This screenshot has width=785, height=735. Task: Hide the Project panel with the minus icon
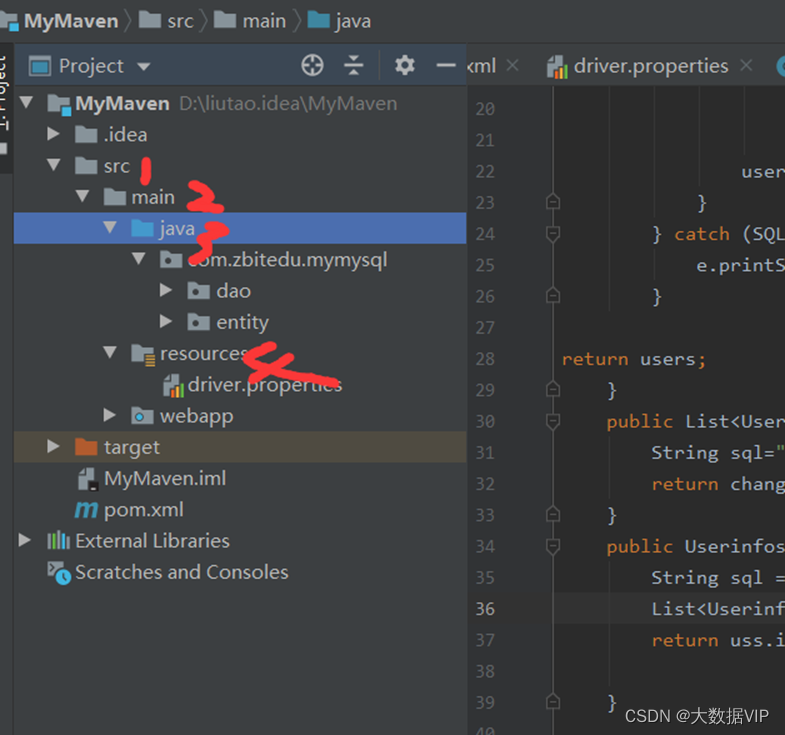coord(446,66)
